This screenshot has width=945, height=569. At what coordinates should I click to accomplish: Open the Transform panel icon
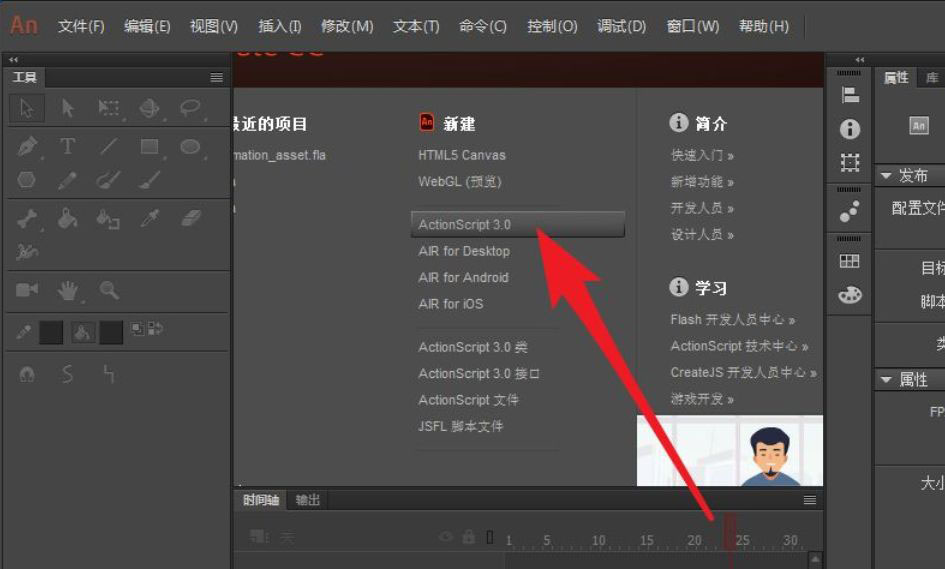(x=850, y=163)
